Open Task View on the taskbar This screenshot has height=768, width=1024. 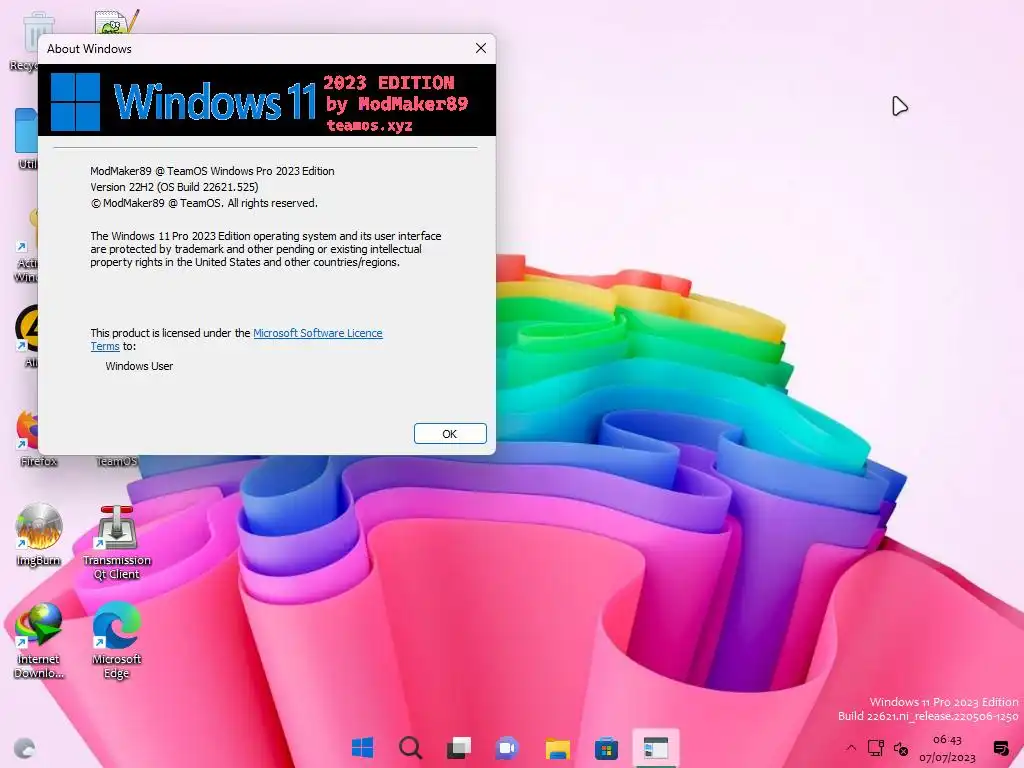(458, 748)
